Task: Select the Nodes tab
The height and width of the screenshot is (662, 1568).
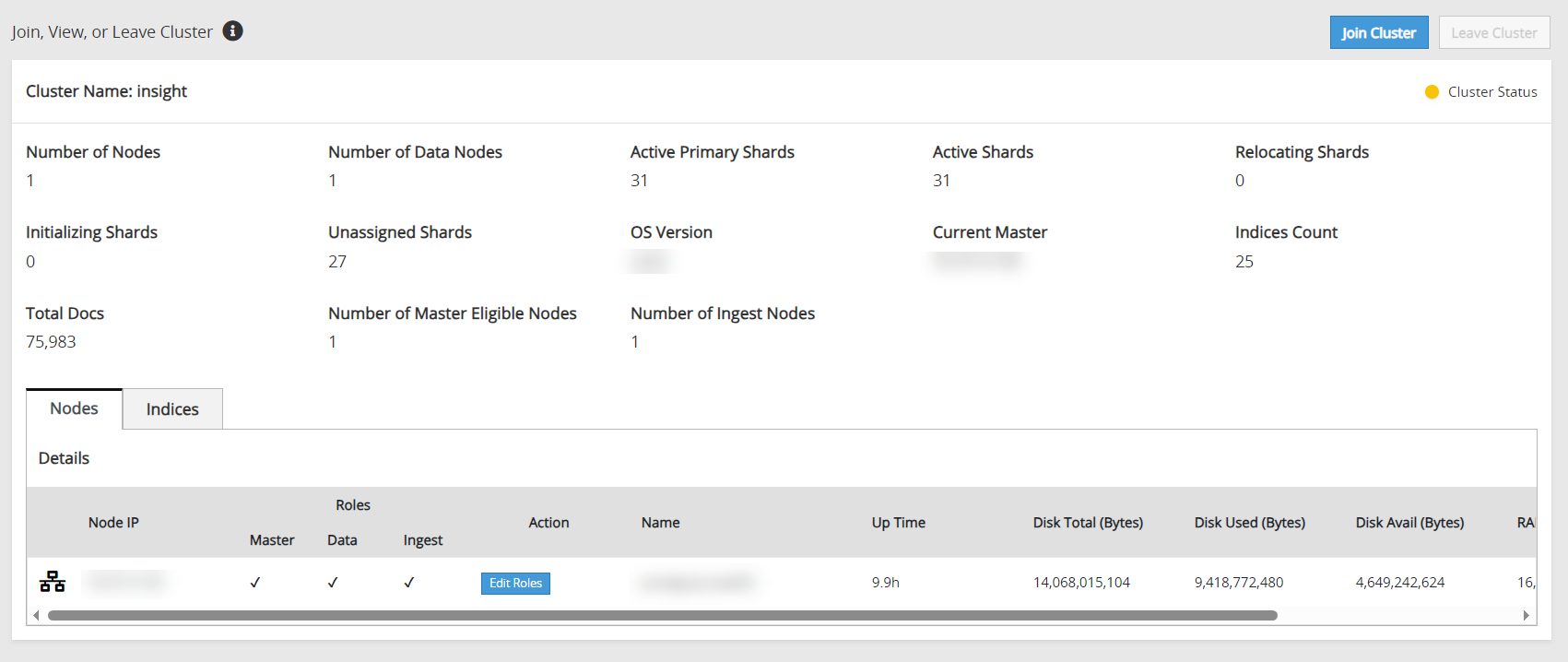Action: 74,408
